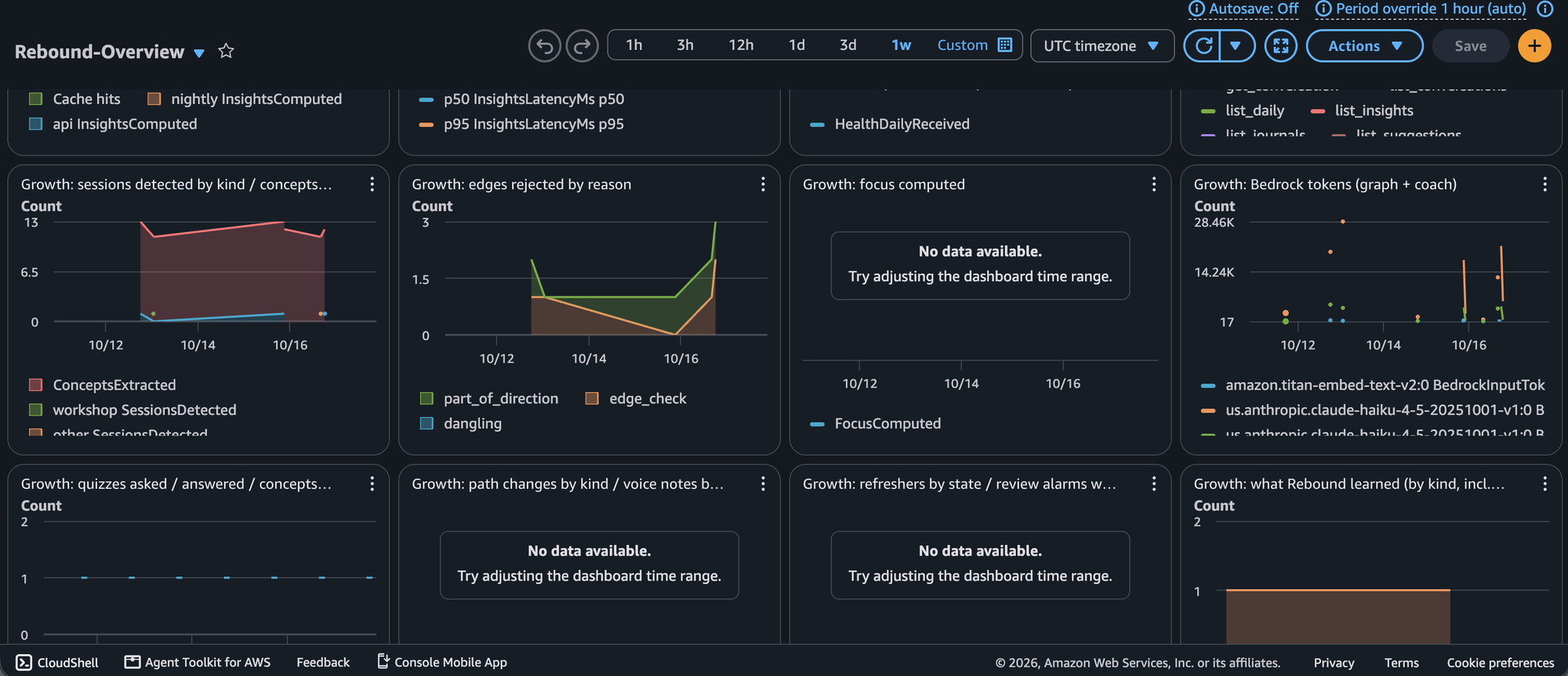Open widget menu for what Rebound learned
1568x676 pixels.
click(1544, 484)
